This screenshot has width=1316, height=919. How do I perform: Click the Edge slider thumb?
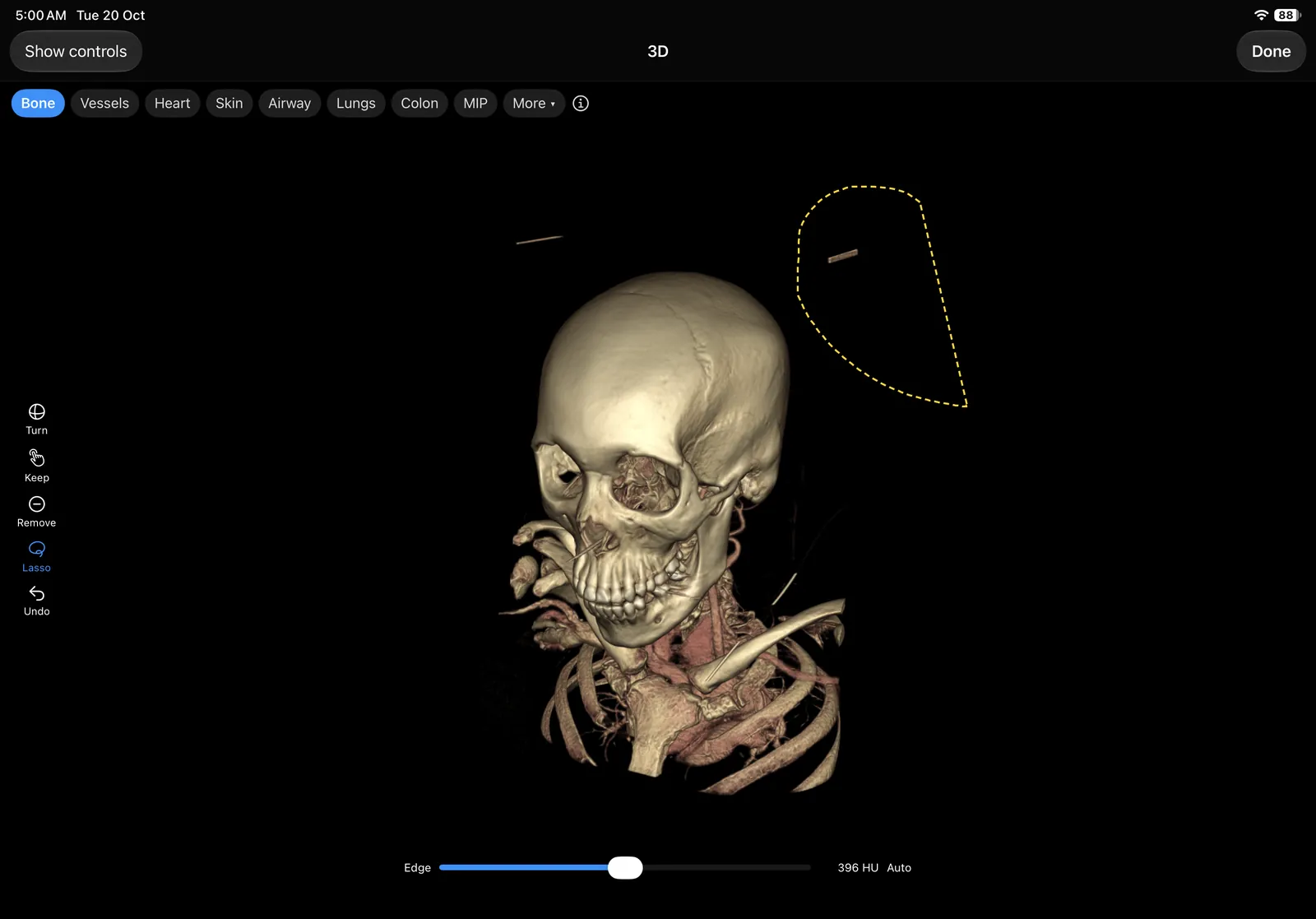tap(625, 867)
